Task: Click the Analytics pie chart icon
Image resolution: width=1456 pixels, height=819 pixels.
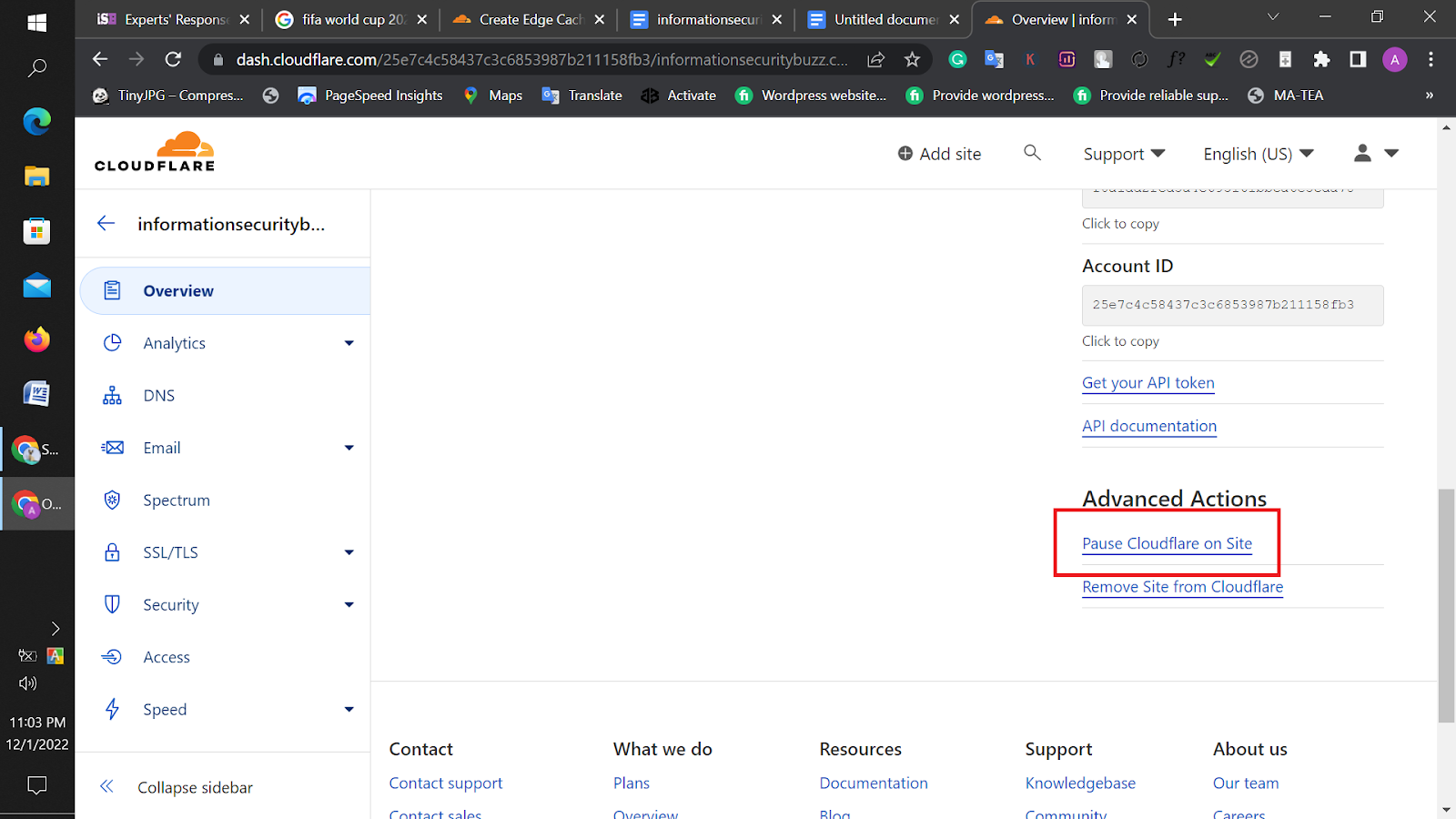Action: 112,343
